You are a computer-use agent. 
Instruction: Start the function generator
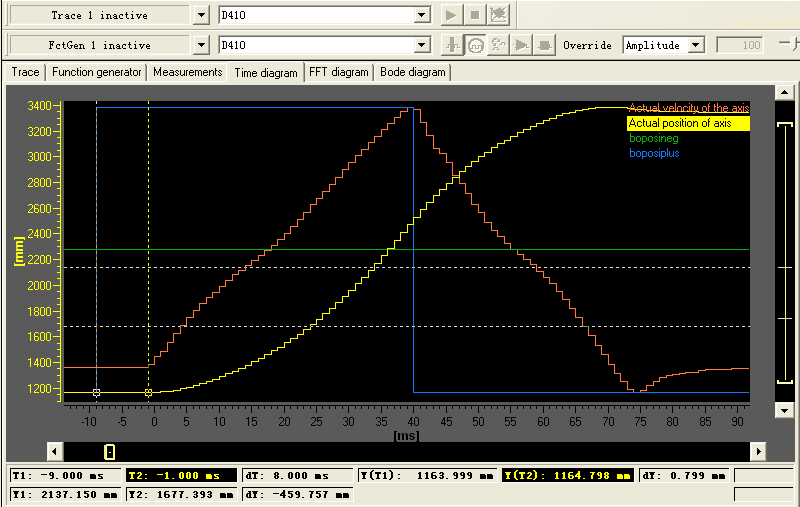tap(521, 45)
